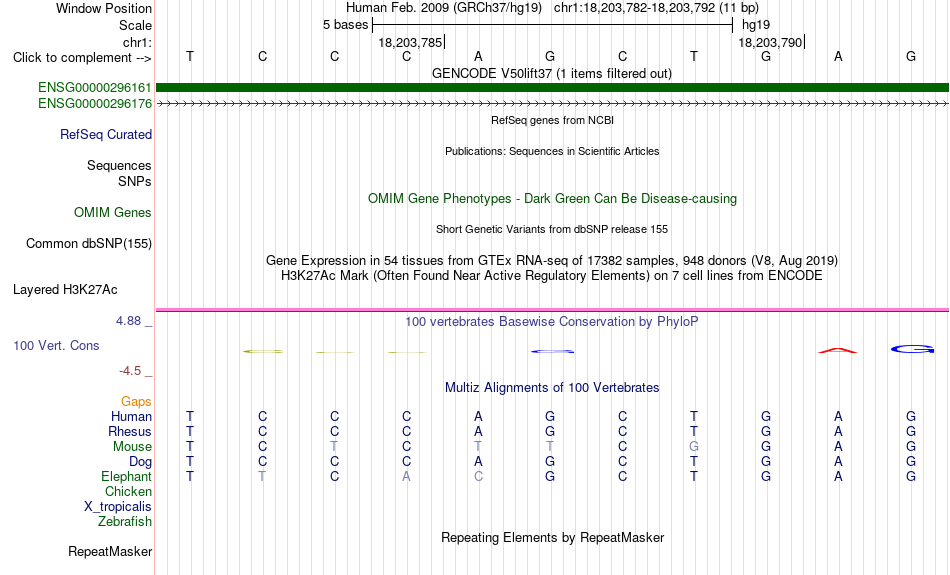
Task: Click the large blue G logo at PhyloP track end
Action: 912,349
